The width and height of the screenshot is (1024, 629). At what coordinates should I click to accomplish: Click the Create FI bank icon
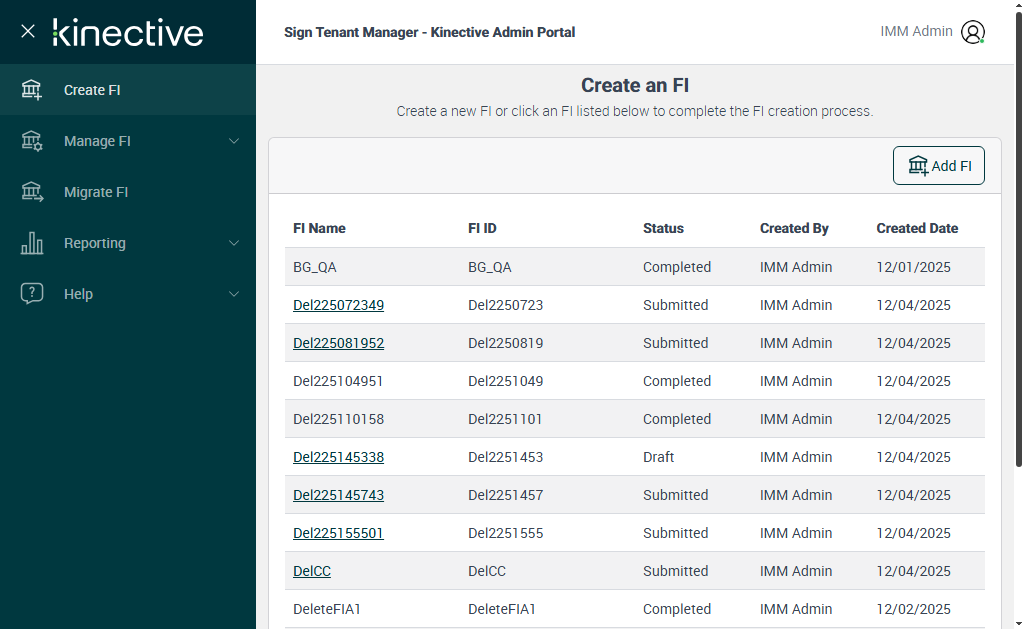tap(32, 90)
